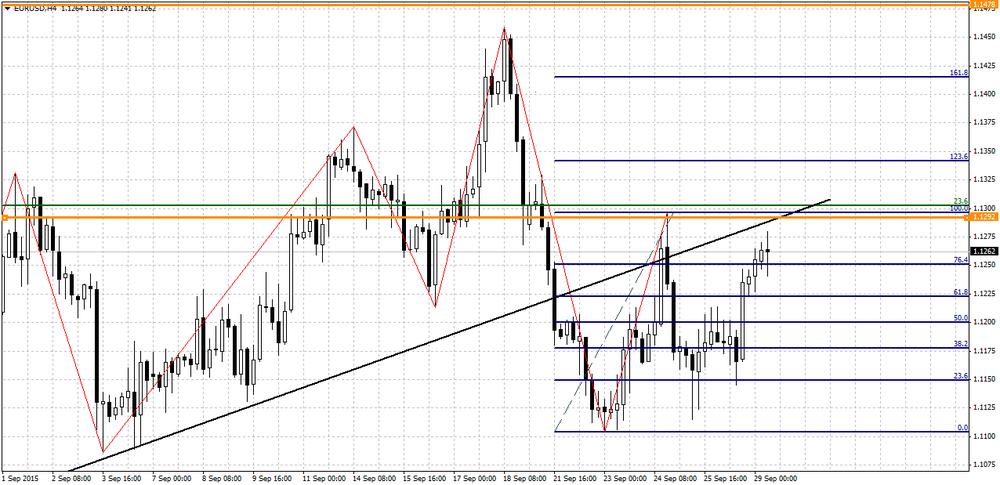Image resolution: width=1000 pixels, height=485 pixels.
Task: Click the 1.1325 price axis label
Action: coord(983,179)
